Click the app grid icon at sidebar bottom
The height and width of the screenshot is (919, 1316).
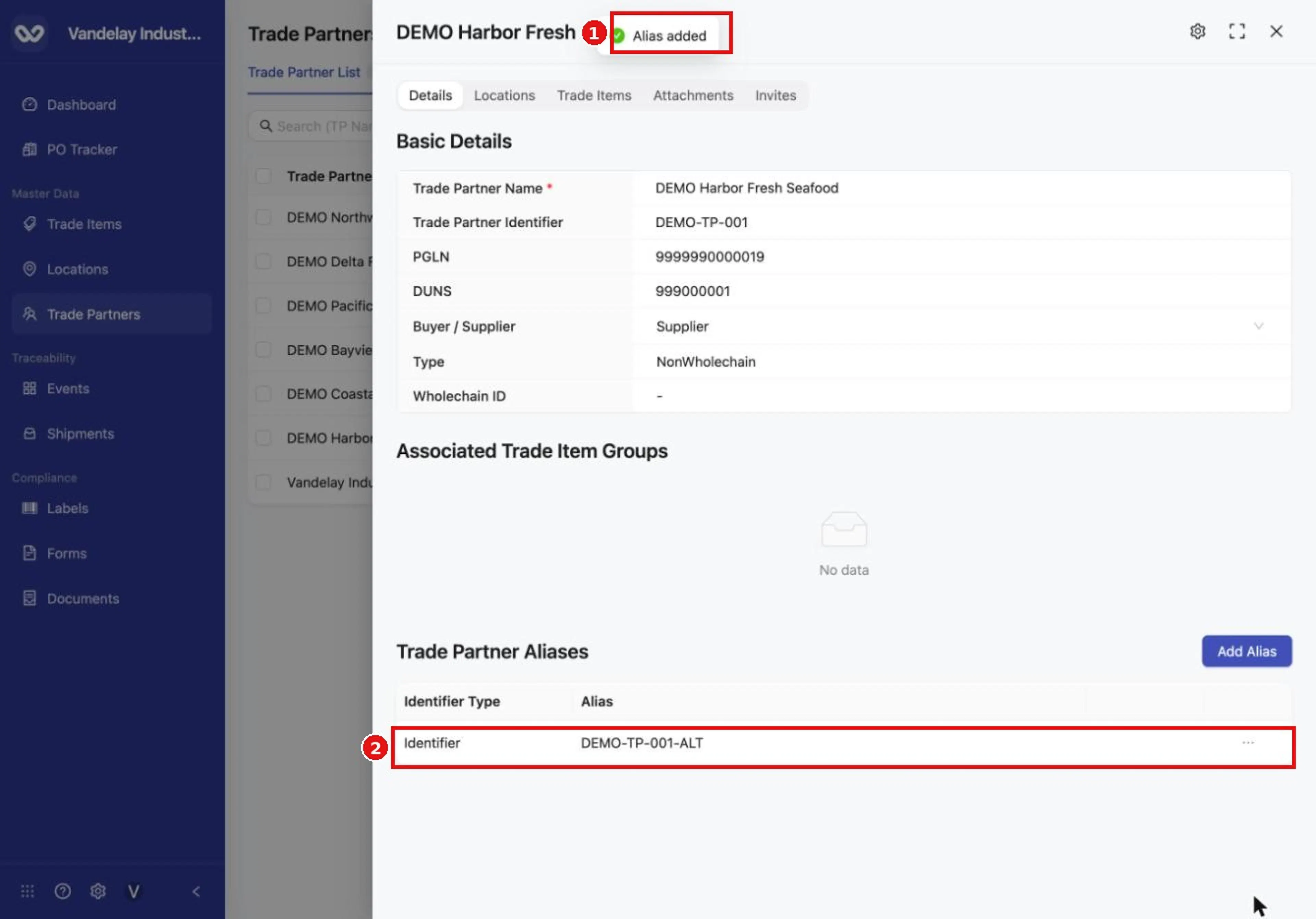pos(27,892)
